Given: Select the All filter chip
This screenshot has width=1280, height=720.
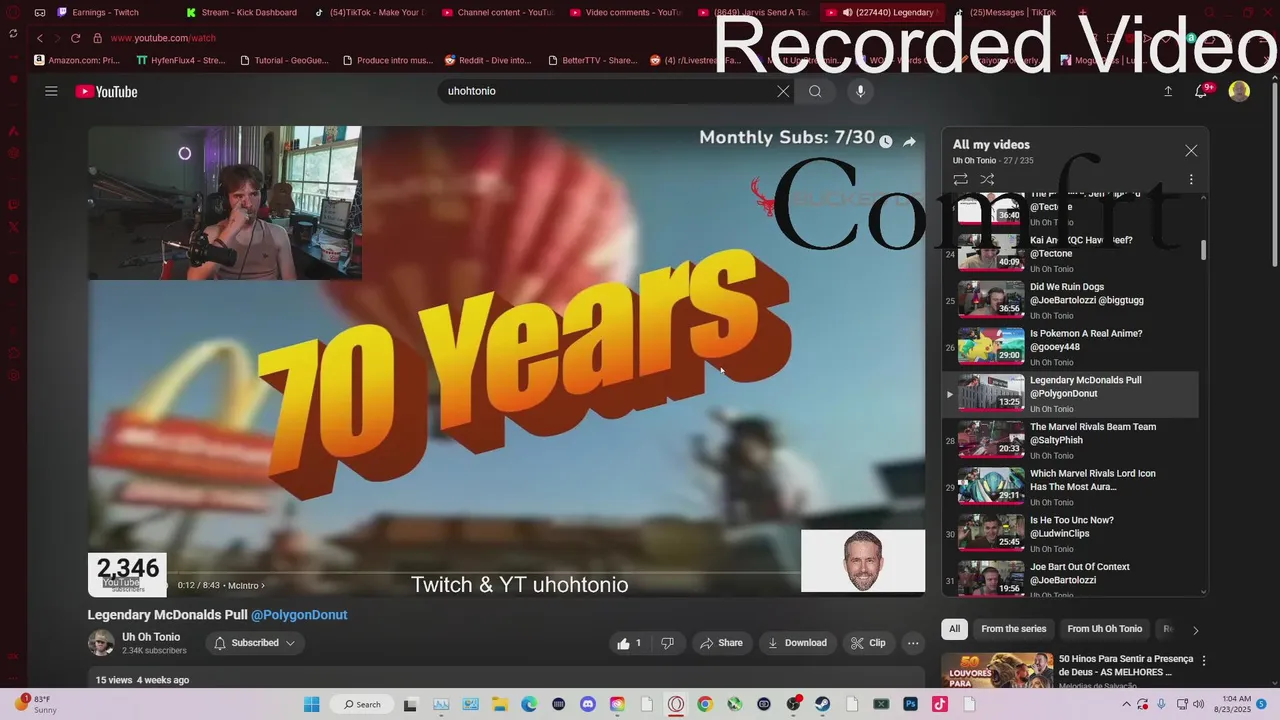Looking at the screenshot, I should point(955,629).
